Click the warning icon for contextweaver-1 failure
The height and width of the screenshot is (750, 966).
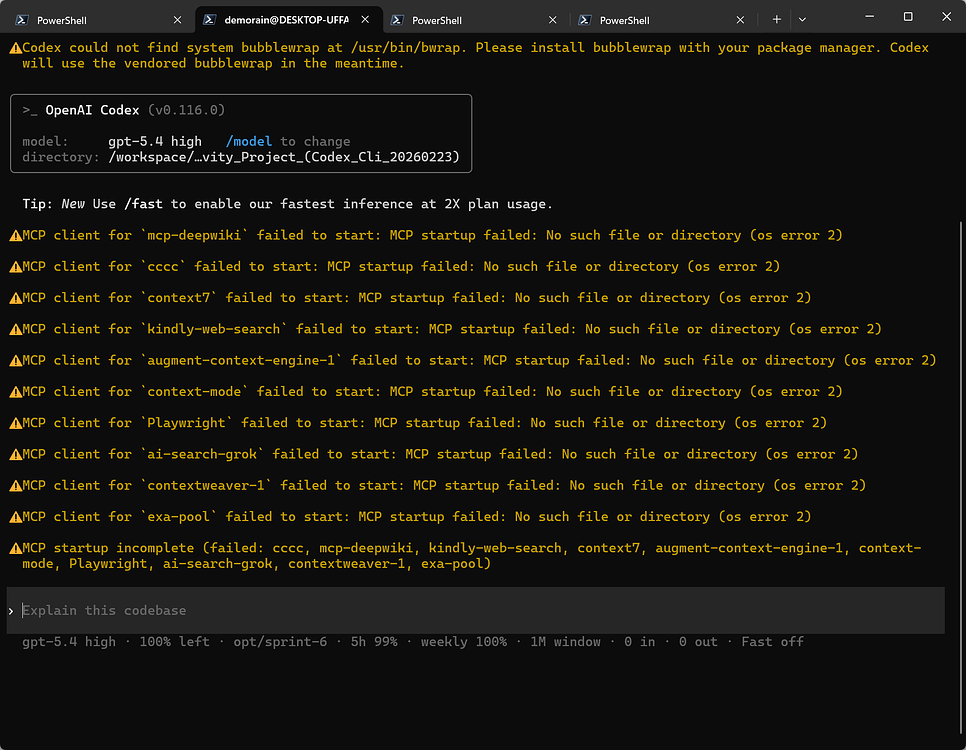tap(15, 486)
